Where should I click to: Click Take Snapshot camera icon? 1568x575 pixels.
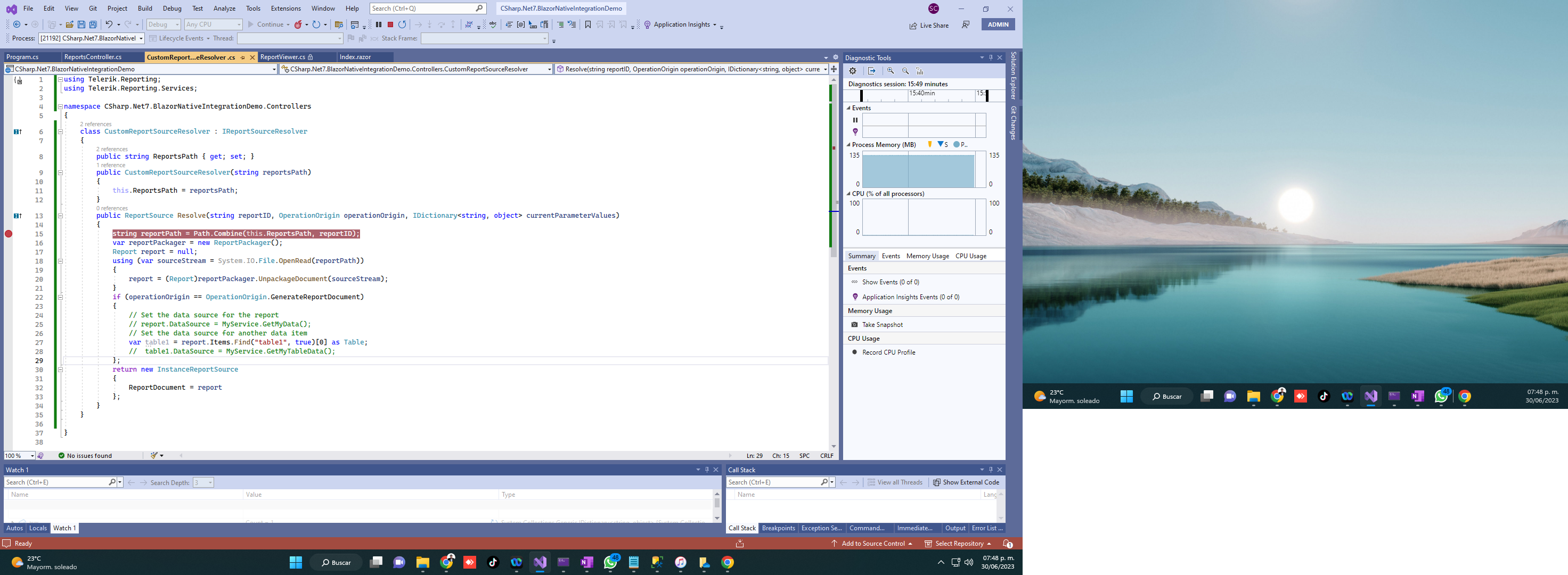click(x=855, y=325)
